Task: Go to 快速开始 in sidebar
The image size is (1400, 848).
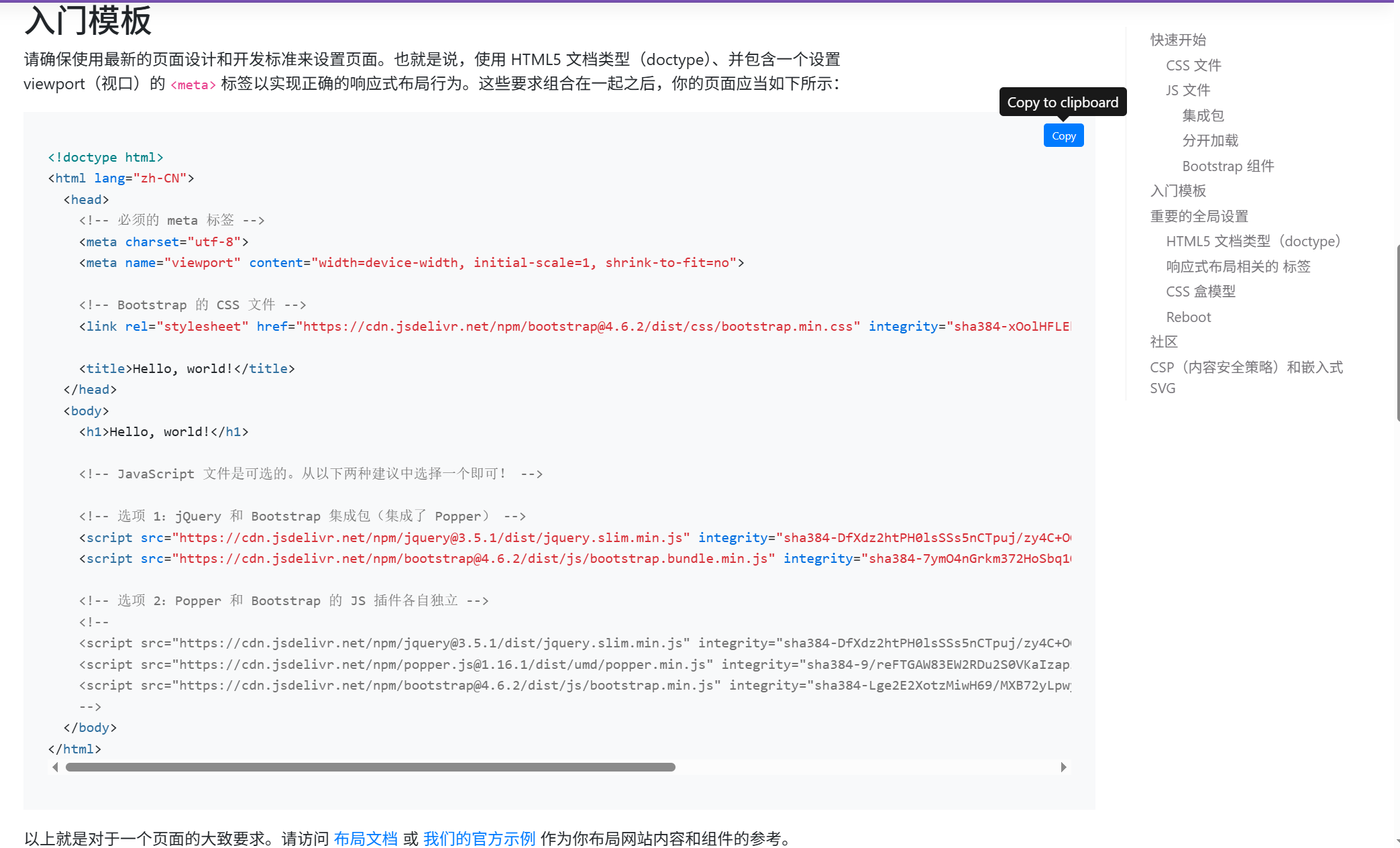Action: point(1178,40)
